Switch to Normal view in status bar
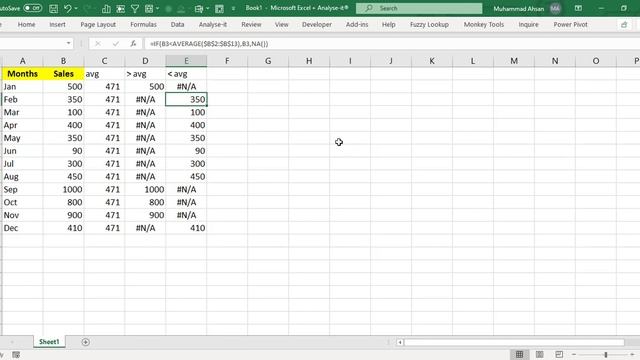The height and width of the screenshot is (360, 640). [519, 354]
